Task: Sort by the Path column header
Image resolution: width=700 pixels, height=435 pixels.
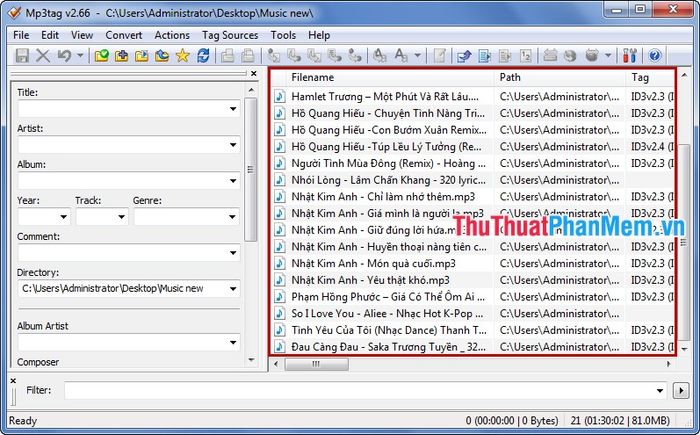Action: pos(560,77)
